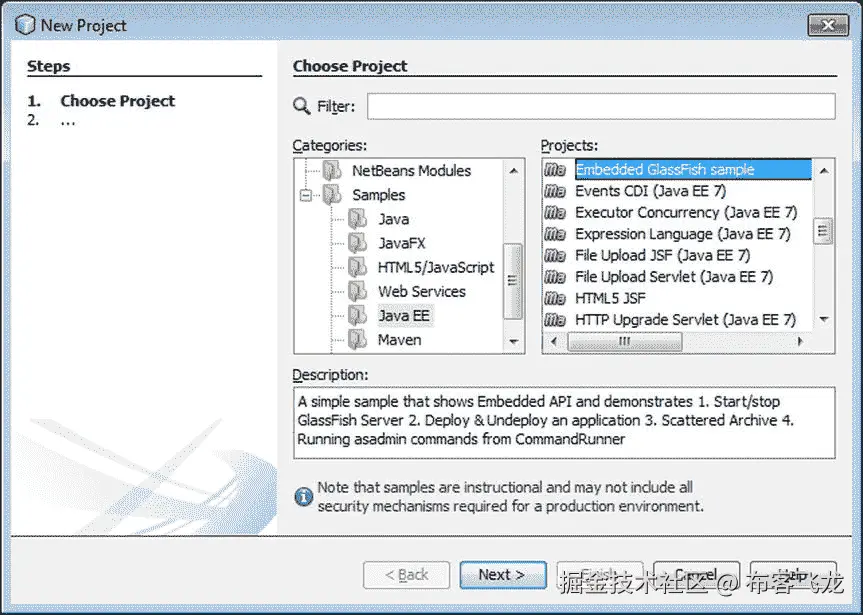Click the Filter magnifier icon

tap(302, 106)
